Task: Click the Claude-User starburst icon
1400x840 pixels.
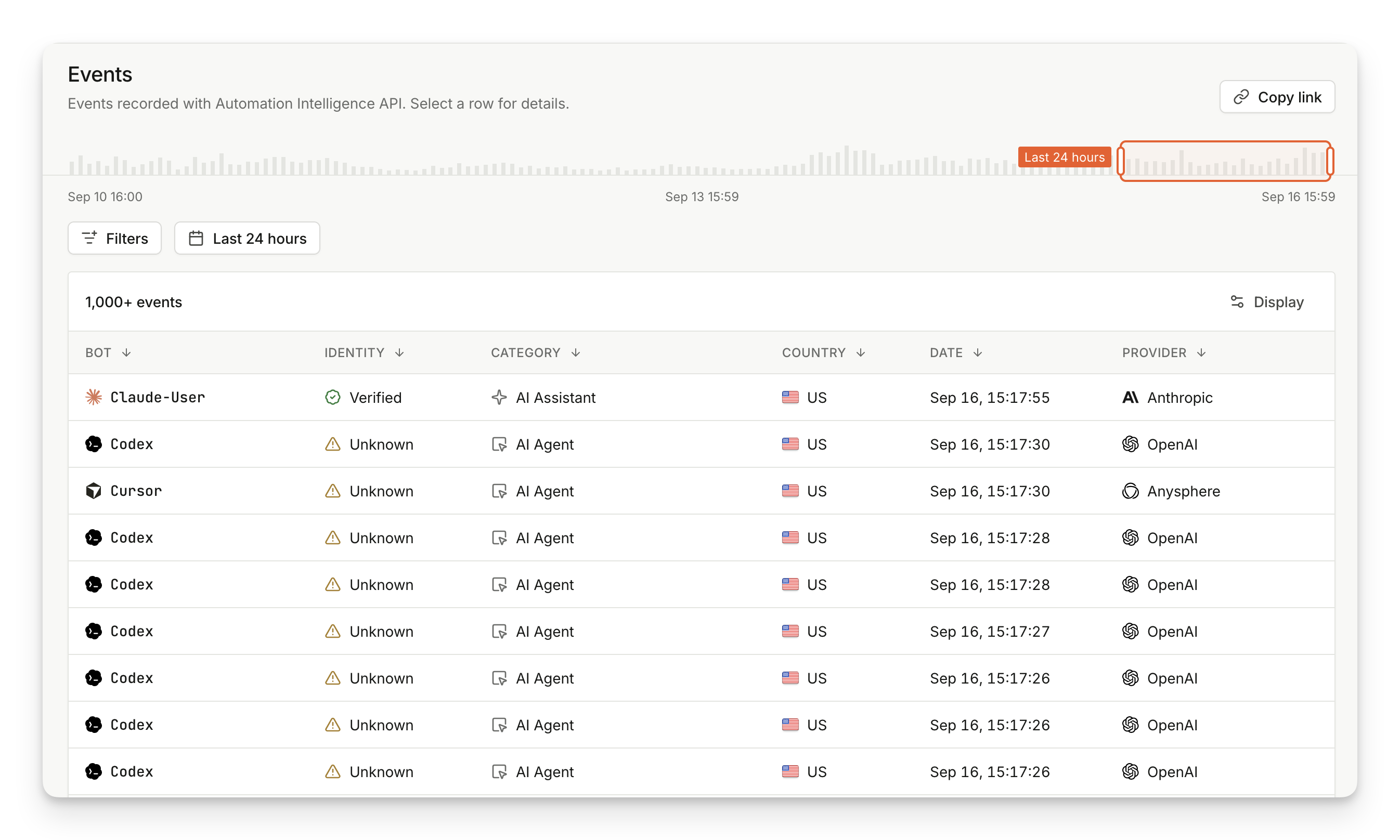Action: (x=94, y=397)
